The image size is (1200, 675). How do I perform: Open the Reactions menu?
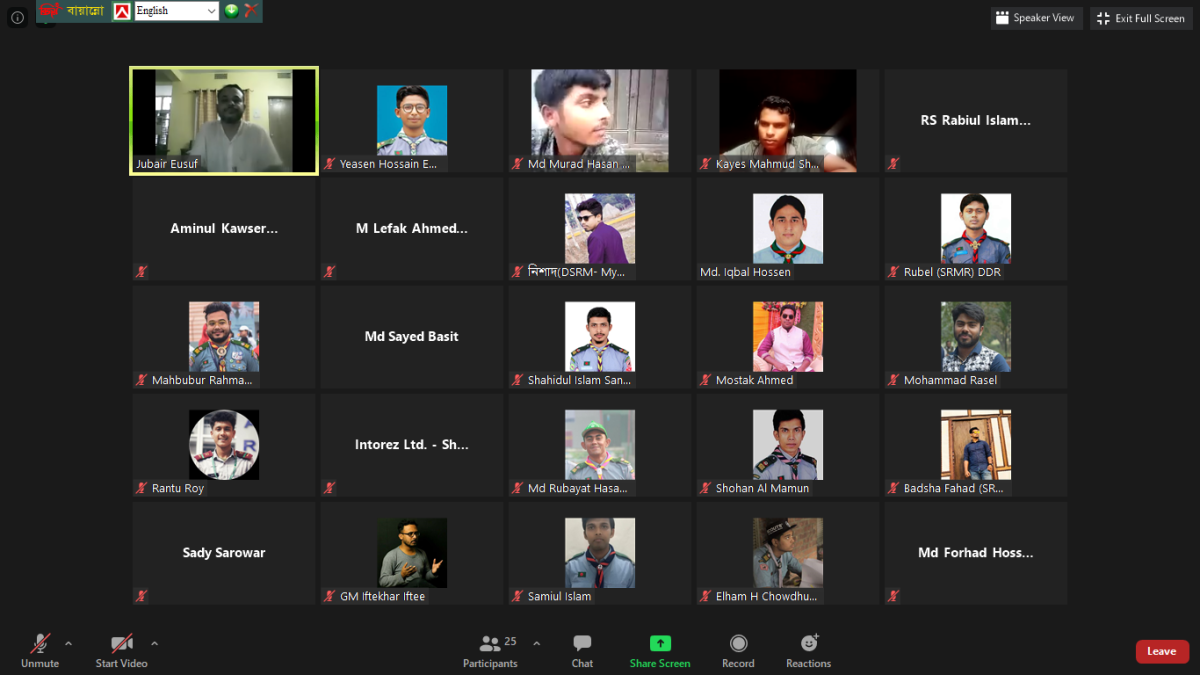pos(808,643)
